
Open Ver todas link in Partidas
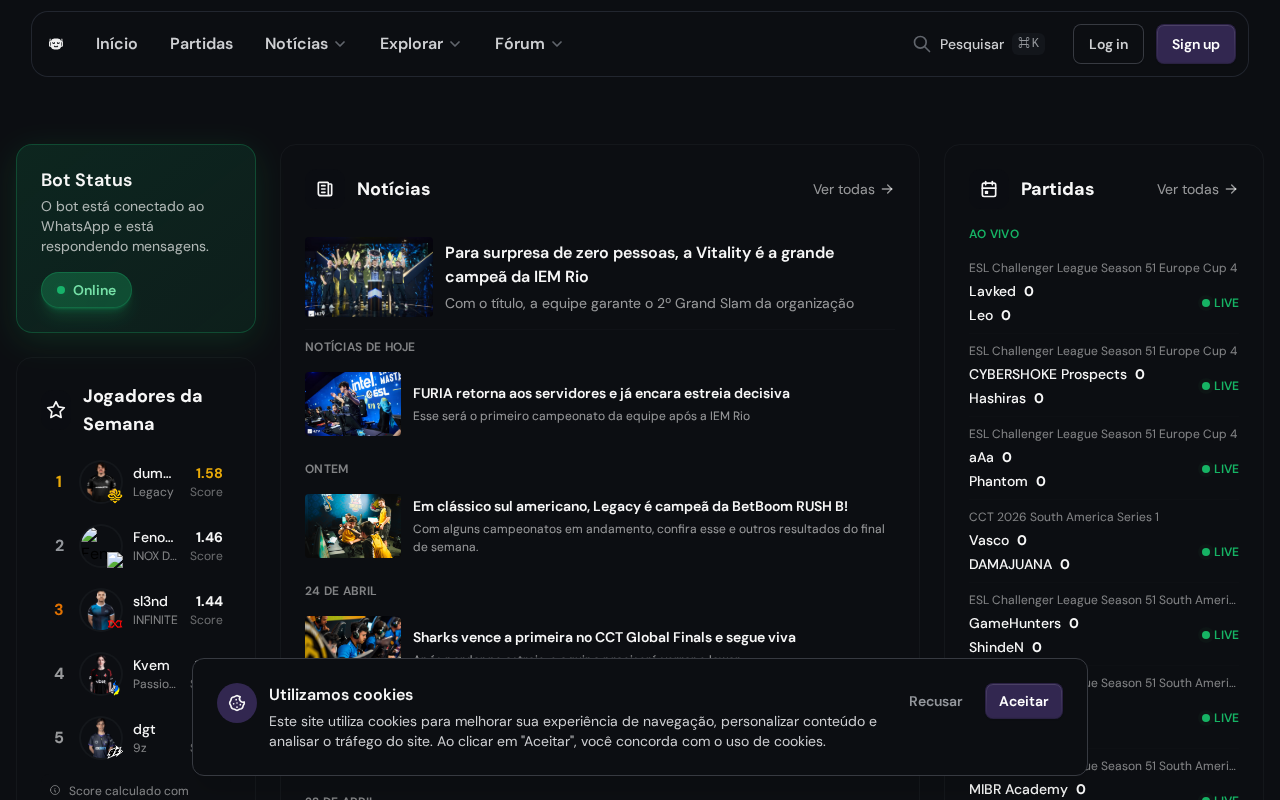point(1197,189)
